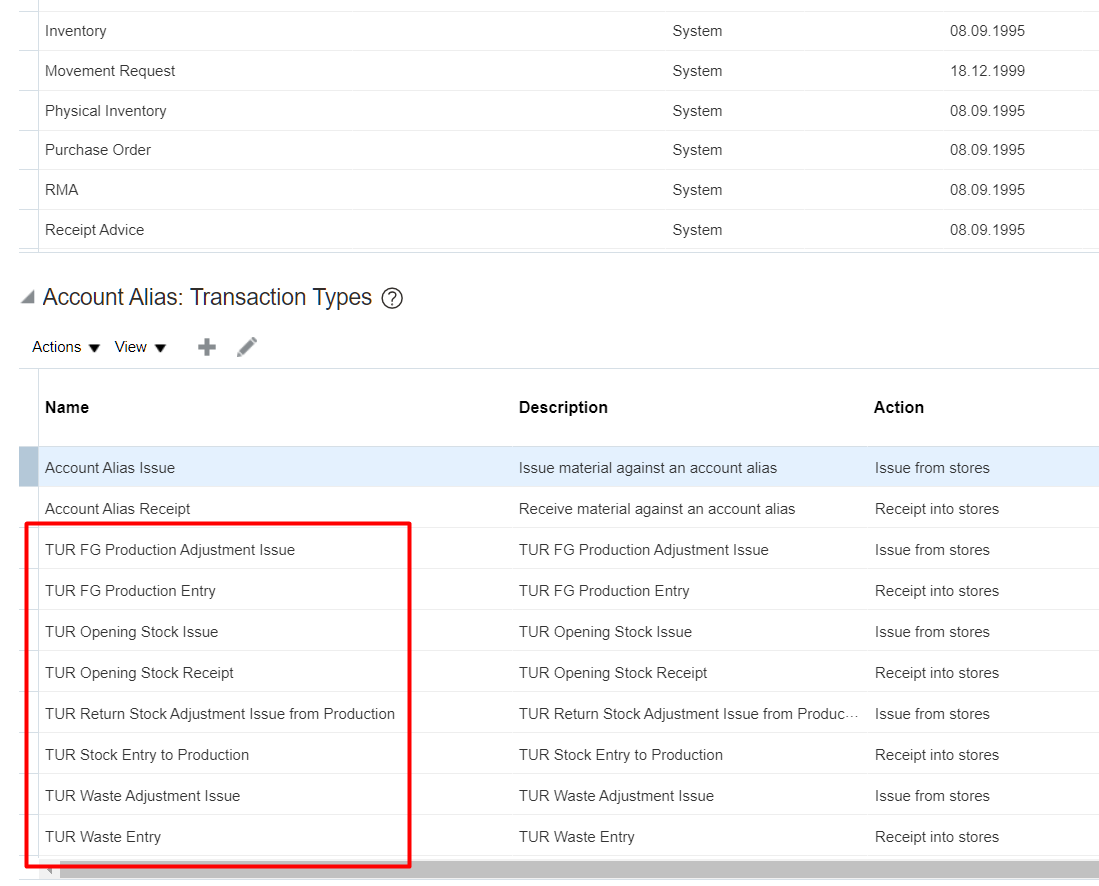Open help for Account Alias: Transaction Types

[392, 297]
